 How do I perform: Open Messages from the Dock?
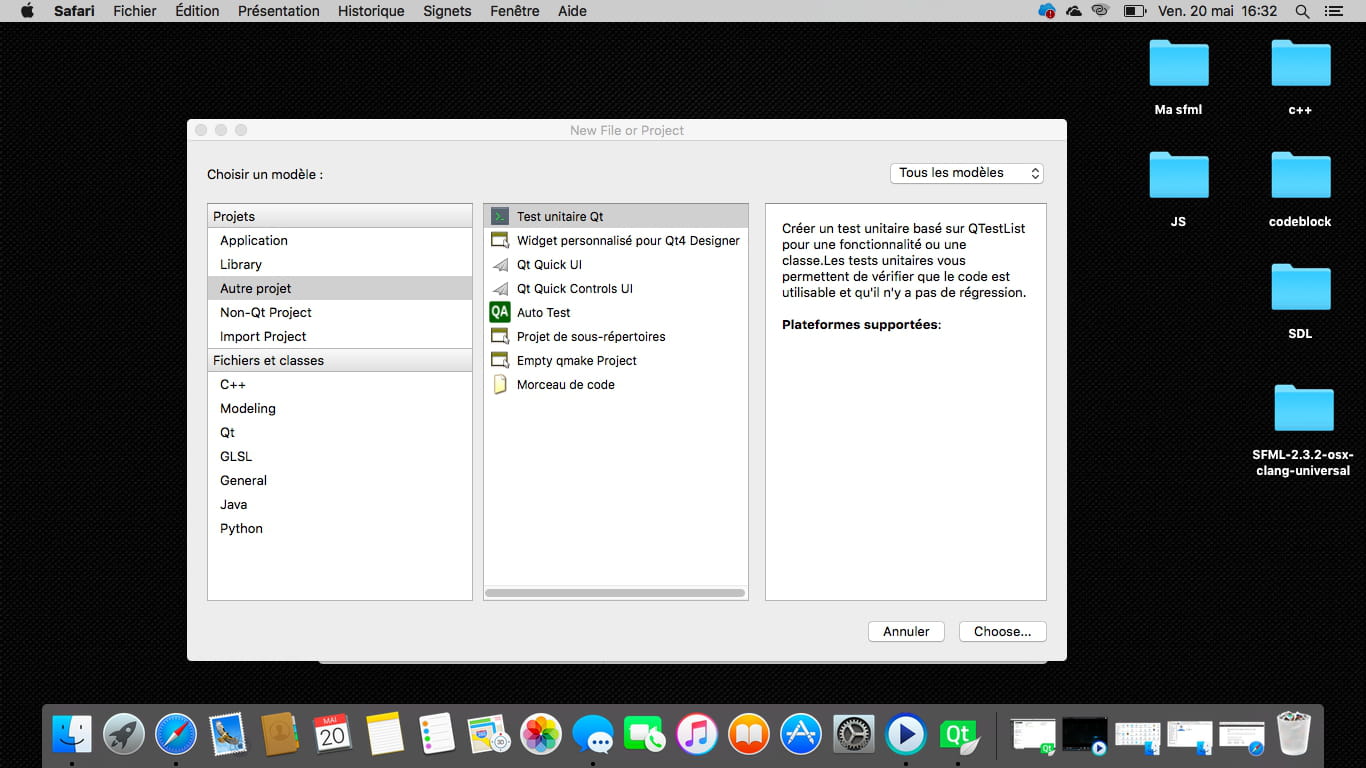point(593,736)
